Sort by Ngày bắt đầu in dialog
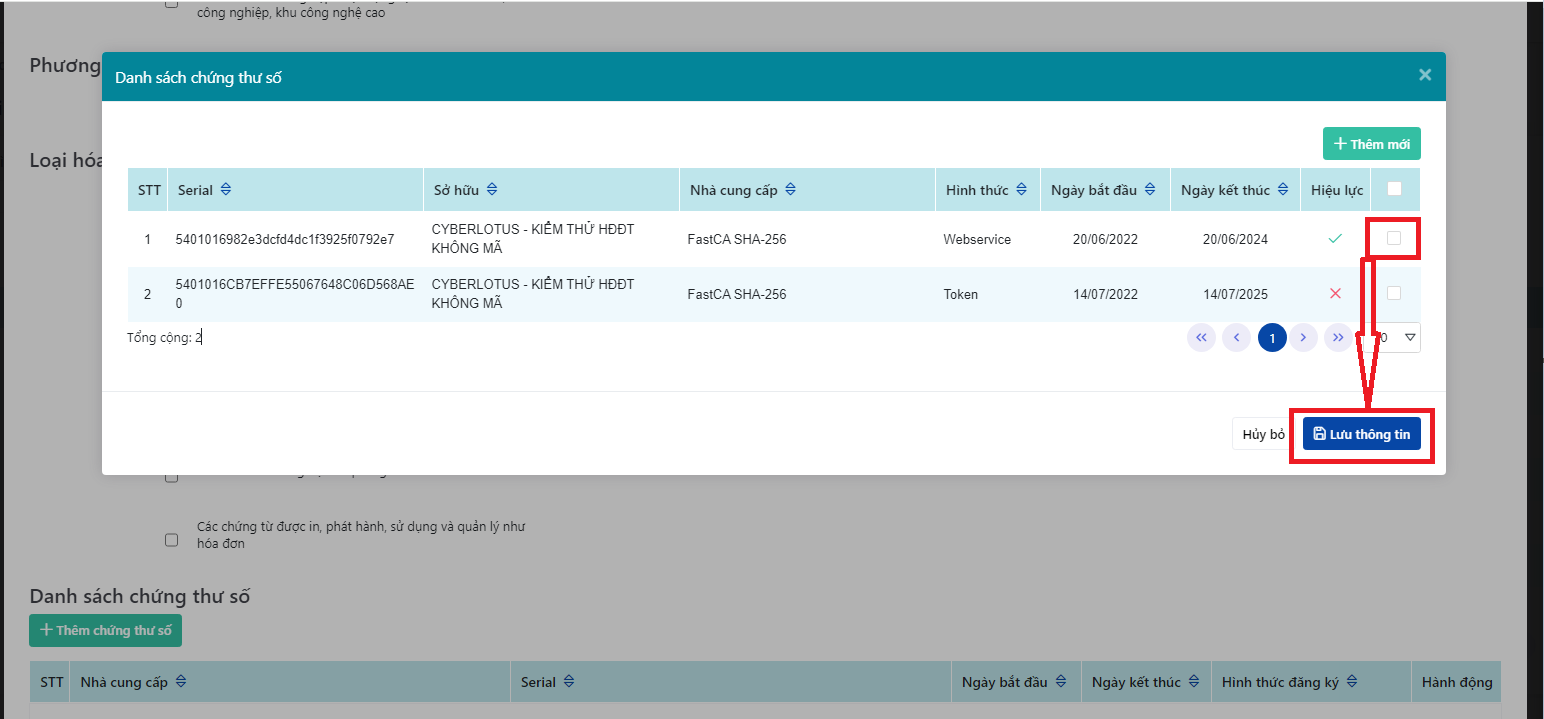 pyautogui.click(x=1150, y=190)
